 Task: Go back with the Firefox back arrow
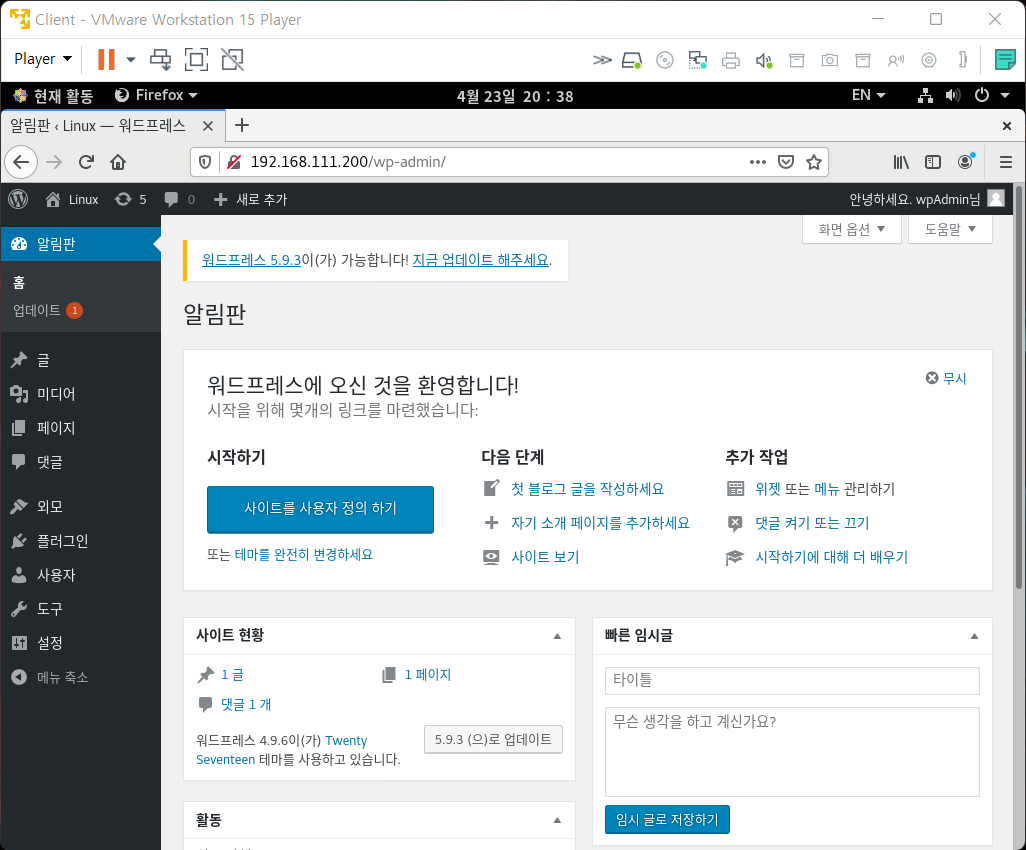[x=21, y=162]
